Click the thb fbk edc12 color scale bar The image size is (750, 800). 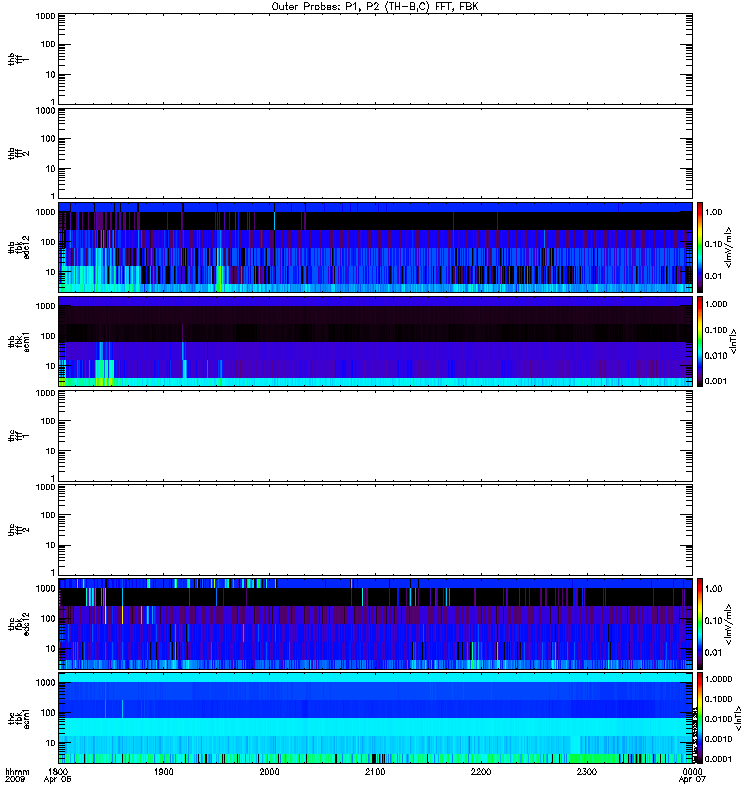click(x=700, y=247)
